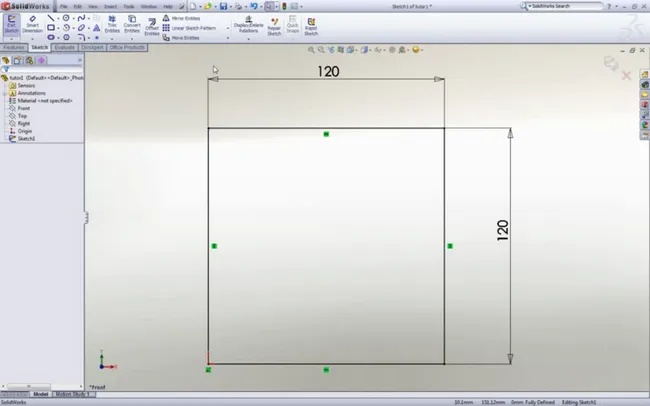Open Display/Delete Relations
This screenshot has height=406, width=650.
(248, 25)
